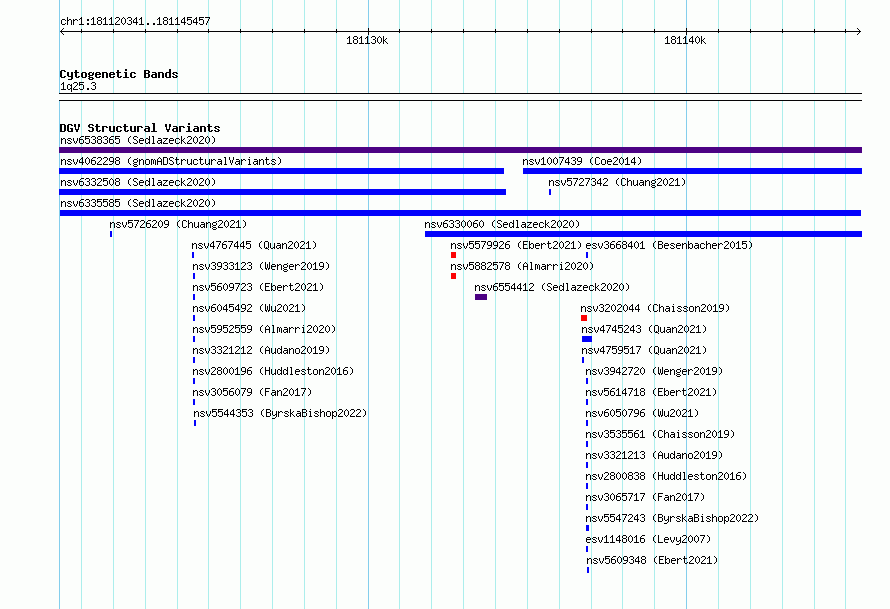This screenshot has width=890, height=609.
Task: Open esv3668401 (Besenbacher2015) variant
Action: coord(669,245)
